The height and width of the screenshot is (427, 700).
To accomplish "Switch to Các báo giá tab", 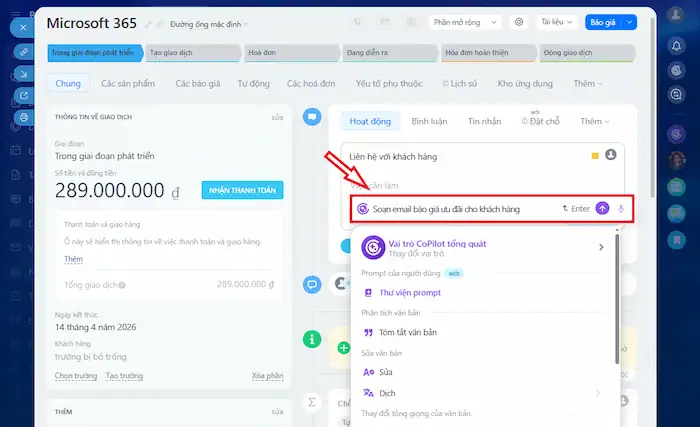I will click(x=198, y=84).
